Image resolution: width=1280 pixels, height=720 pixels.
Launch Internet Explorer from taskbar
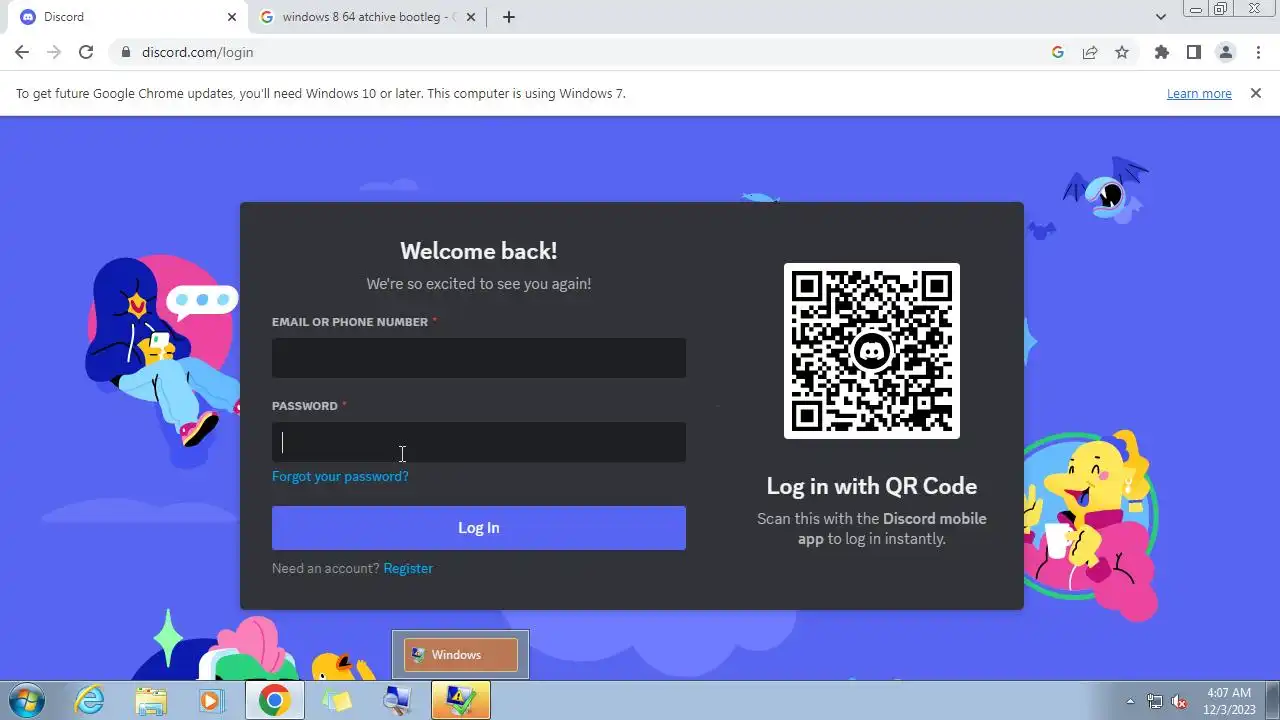tap(90, 700)
